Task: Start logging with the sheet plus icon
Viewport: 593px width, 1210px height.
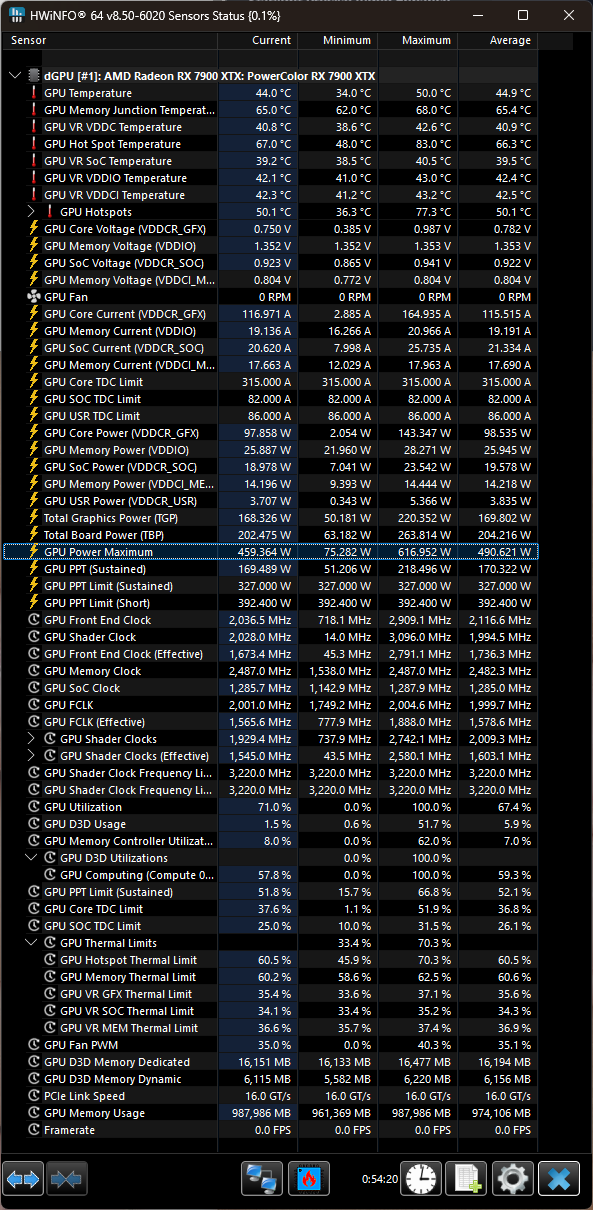Action: pos(467,1178)
